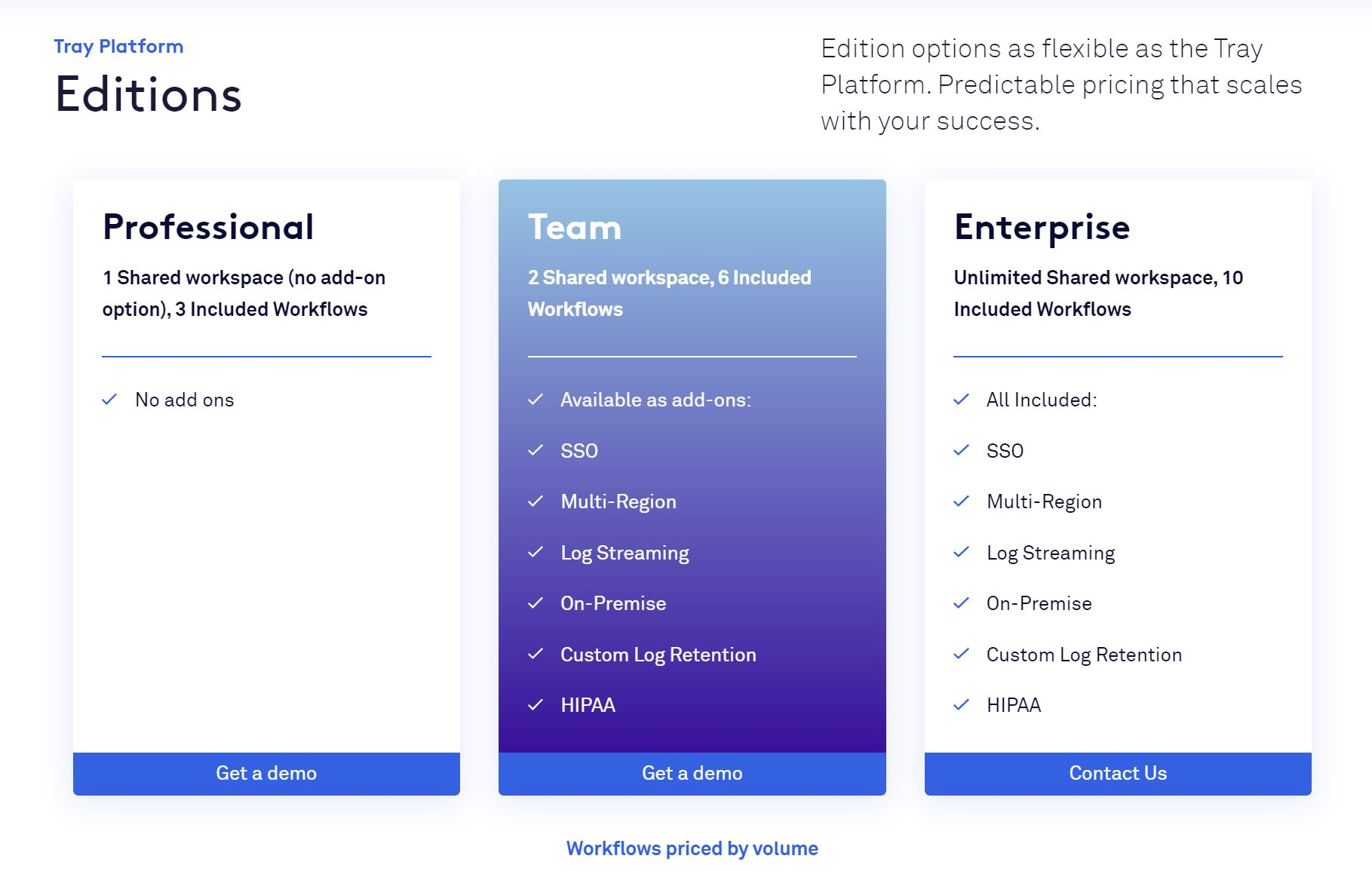Click On-Premise text in the Team card
The width and height of the screenshot is (1372, 871).
pos(613,603)
